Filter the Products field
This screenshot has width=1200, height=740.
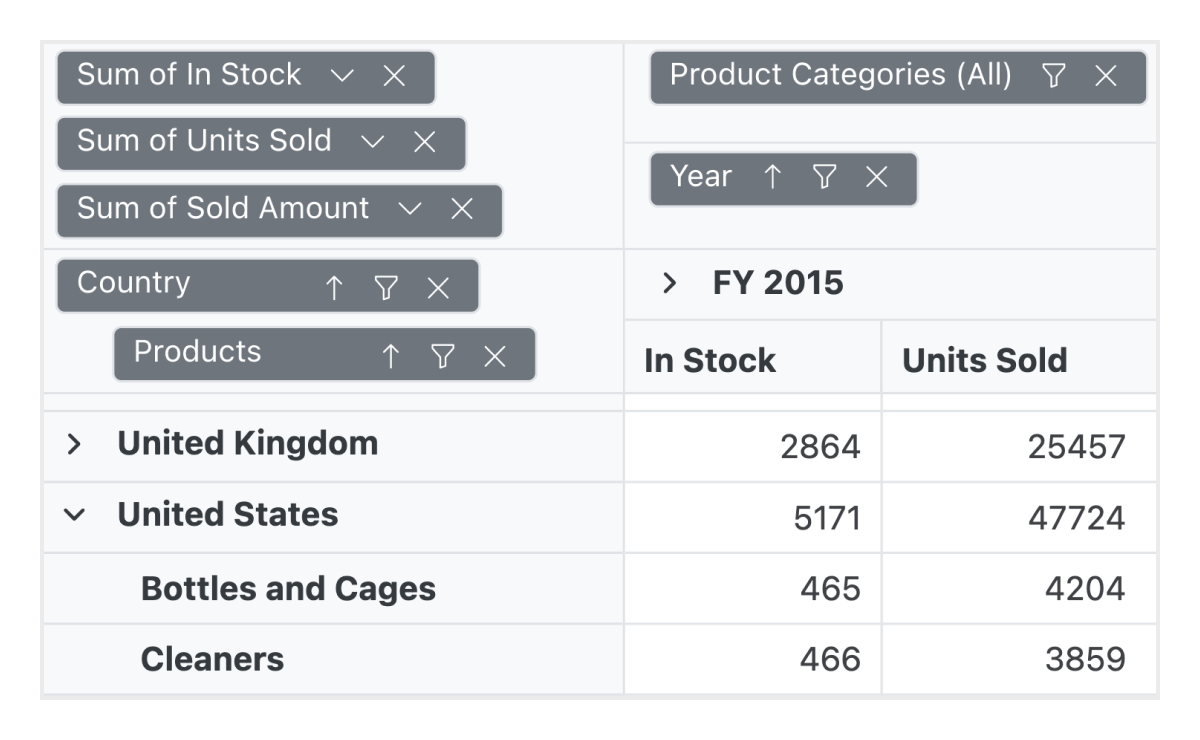(443, 355)
